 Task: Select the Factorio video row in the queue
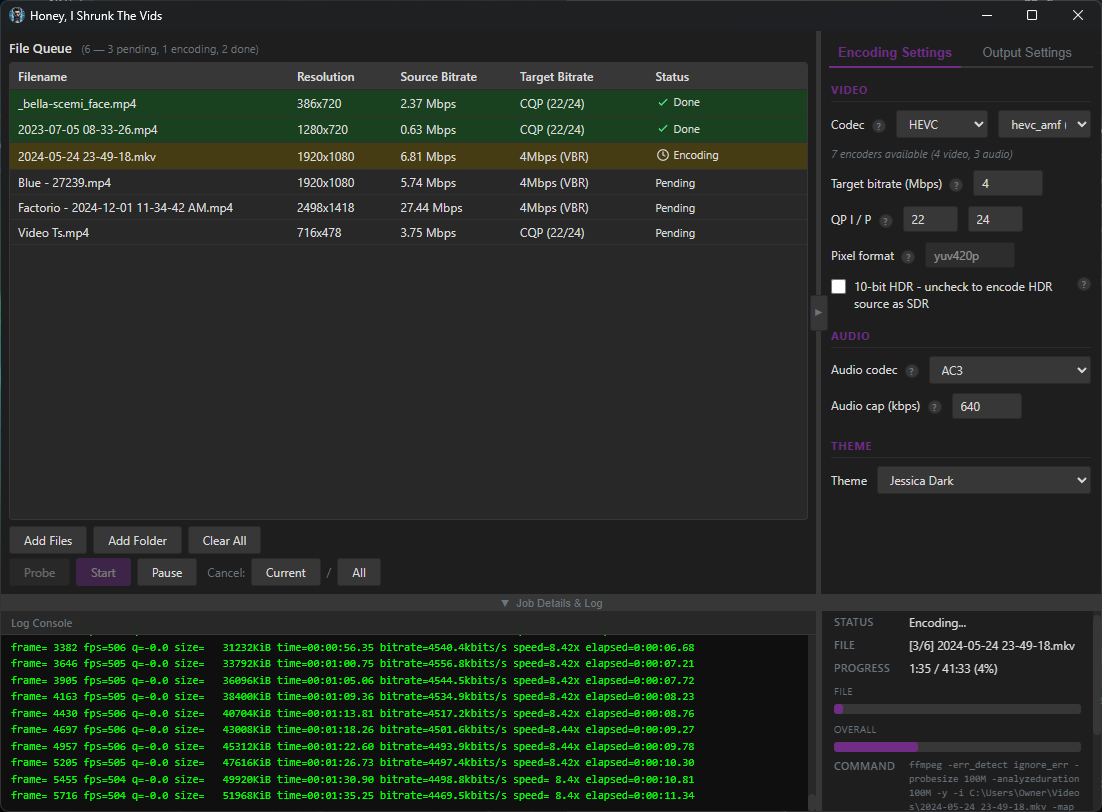(x=125, y=208)
